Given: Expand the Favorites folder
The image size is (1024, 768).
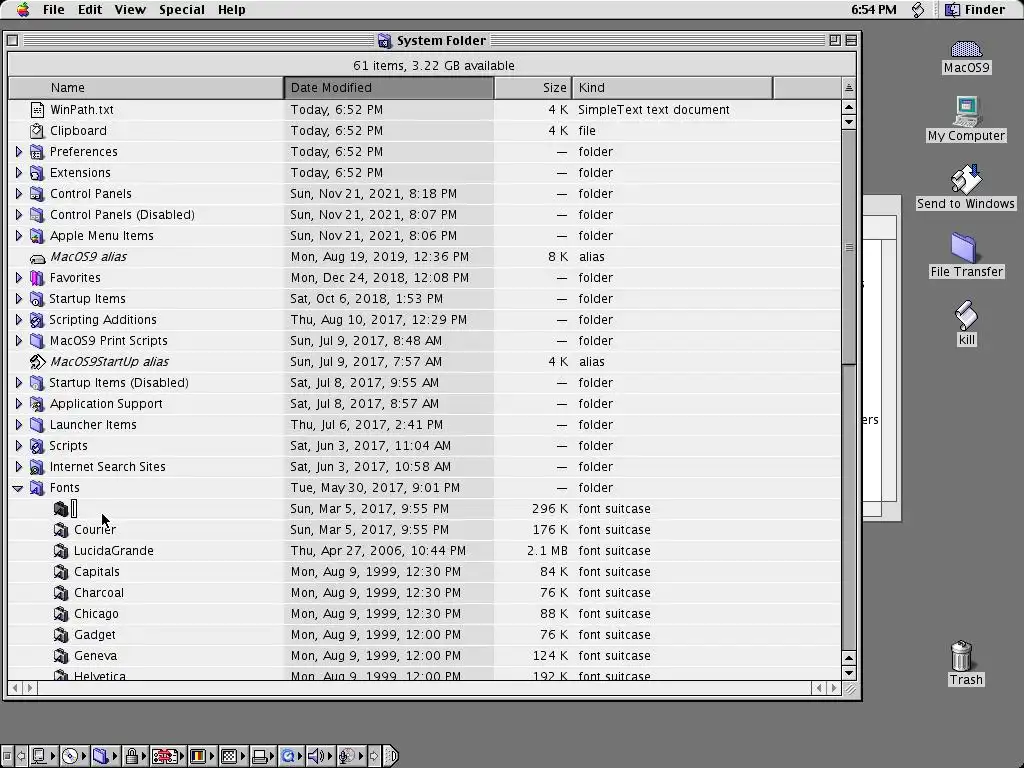Looking at the screenshot, I should coord(18,278).
